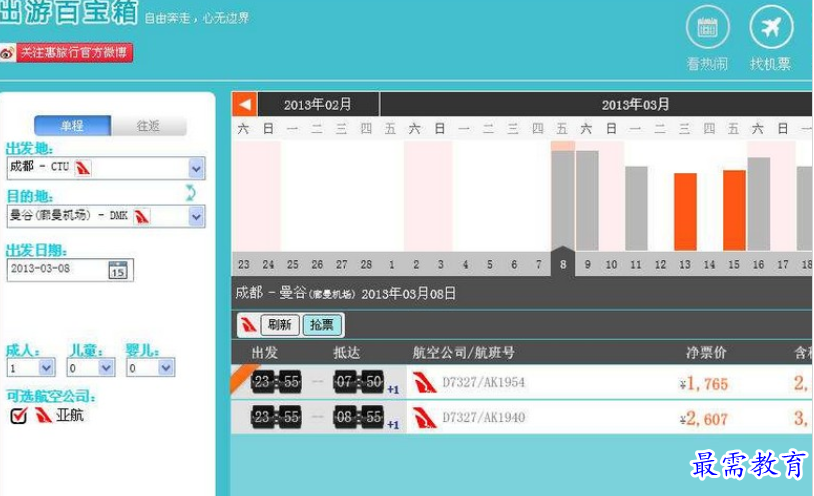
Task: Click the 刷新 refresh button
Action: point(280,325)
